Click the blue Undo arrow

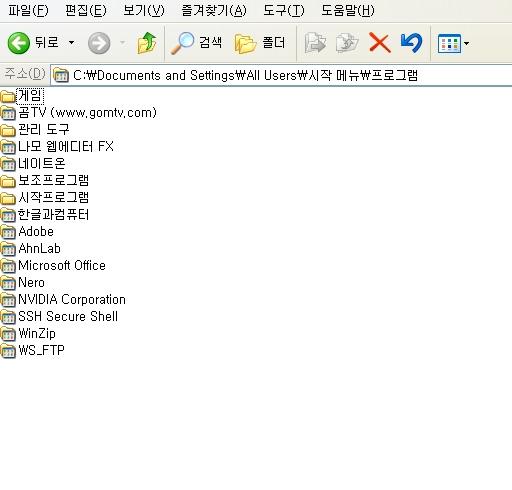[412, 43]
